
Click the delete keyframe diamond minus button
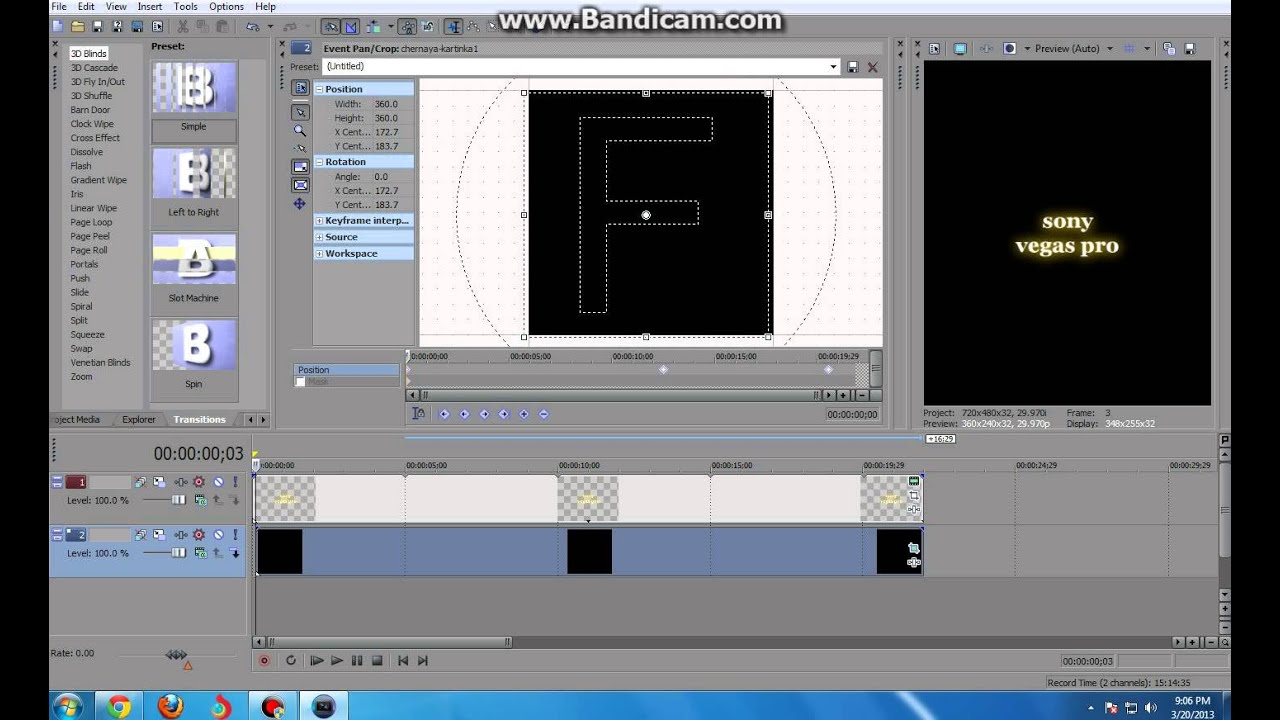543,414
